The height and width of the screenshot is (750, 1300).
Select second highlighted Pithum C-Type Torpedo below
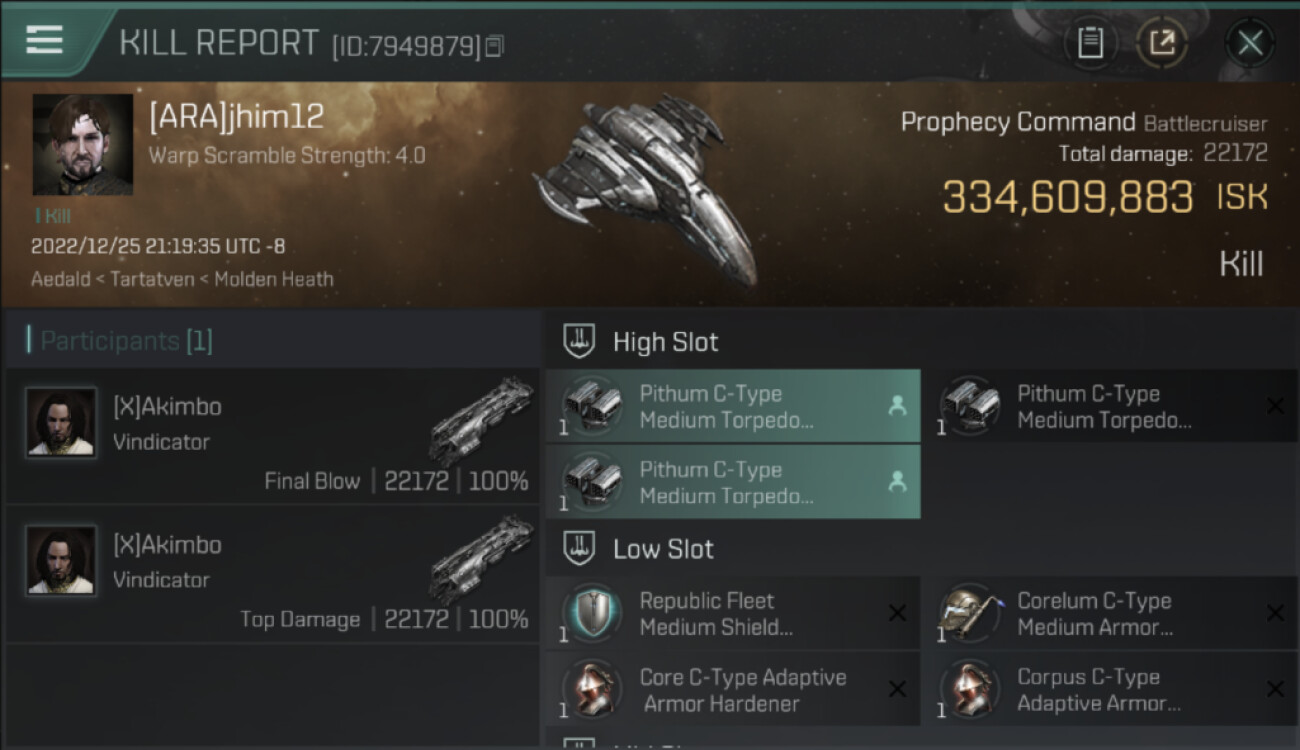click(732, 482)
